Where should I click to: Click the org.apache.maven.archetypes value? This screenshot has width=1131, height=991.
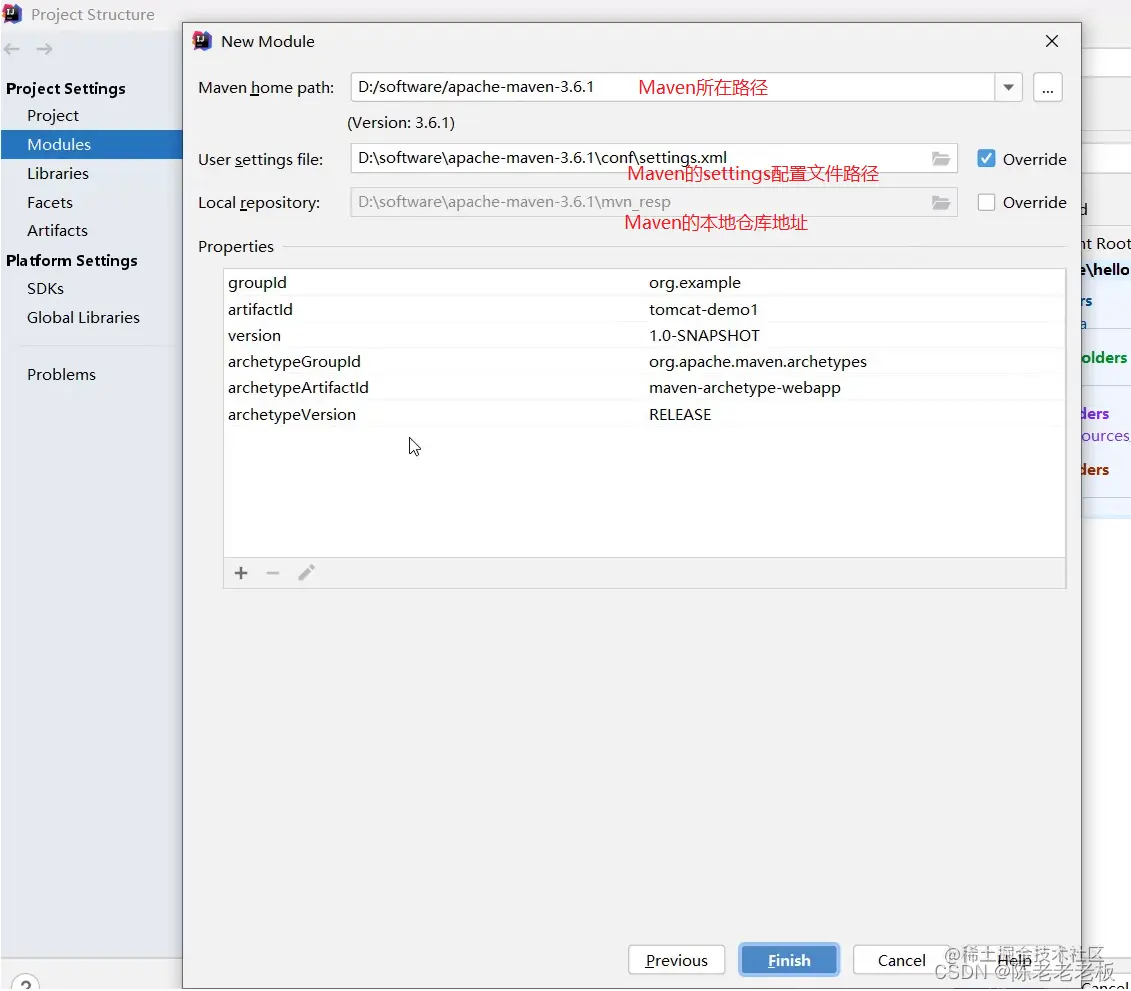coord(757,361)
